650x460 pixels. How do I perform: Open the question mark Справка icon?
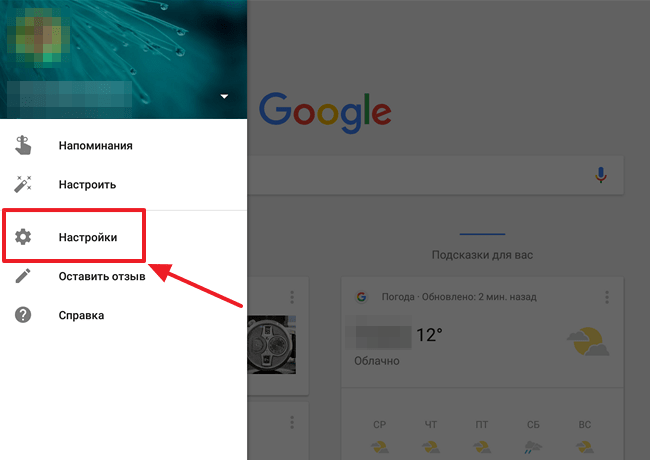tap(23, 315)
